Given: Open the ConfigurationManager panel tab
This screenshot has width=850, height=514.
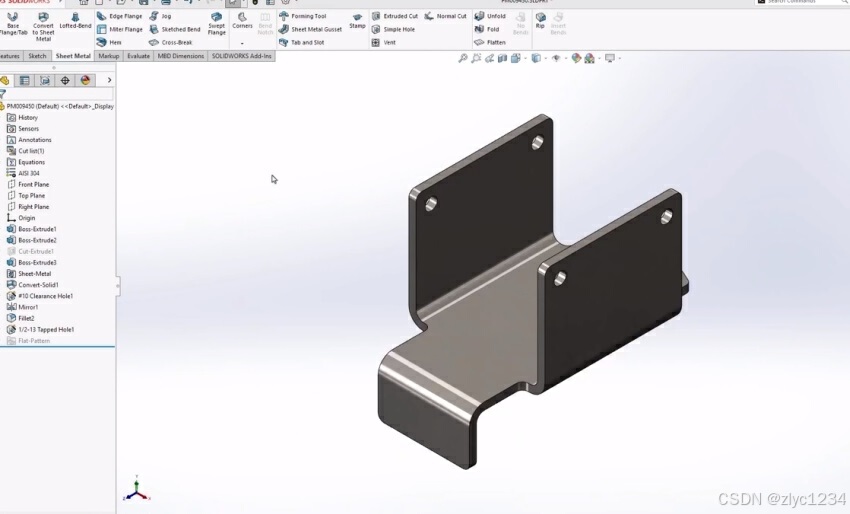Looking at the screenshot, I should coord(45,80).
